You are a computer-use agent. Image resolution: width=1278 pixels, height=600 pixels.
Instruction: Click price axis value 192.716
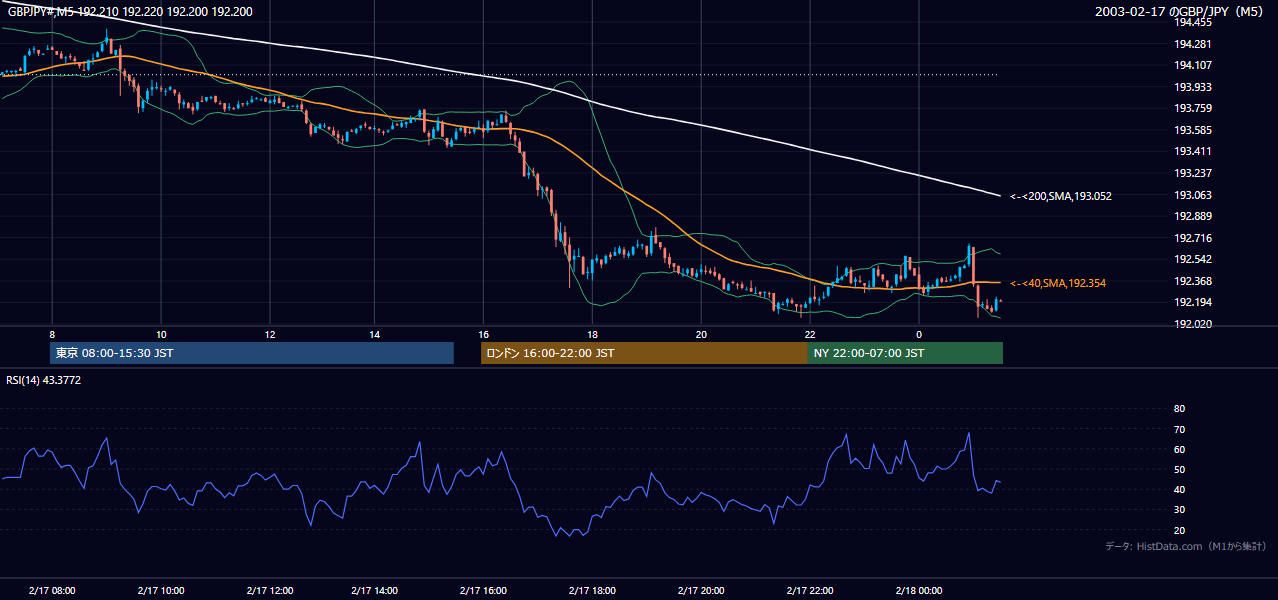coord(1193,238)
